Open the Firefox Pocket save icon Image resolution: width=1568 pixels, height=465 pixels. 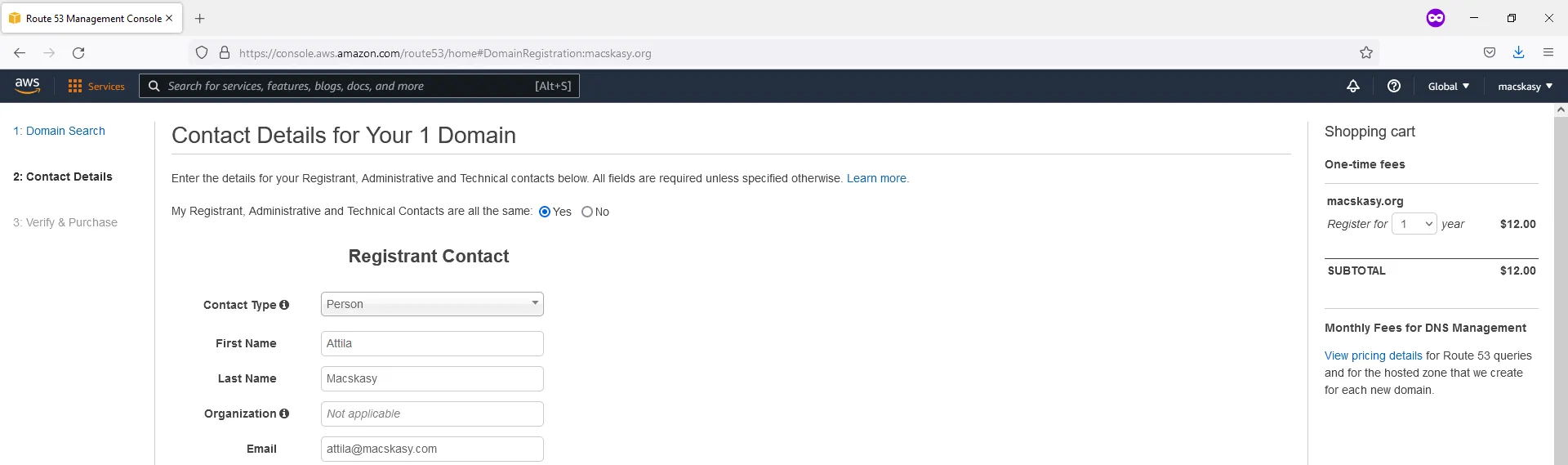1490,53
